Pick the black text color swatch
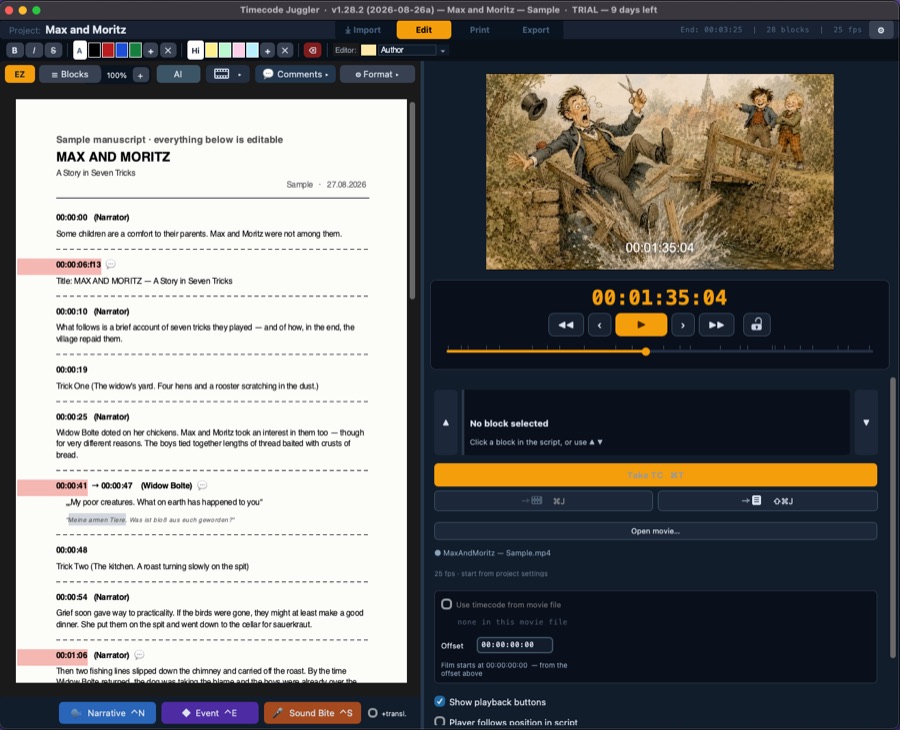This screenshot has width=900, height=730. tap(94, 51)
